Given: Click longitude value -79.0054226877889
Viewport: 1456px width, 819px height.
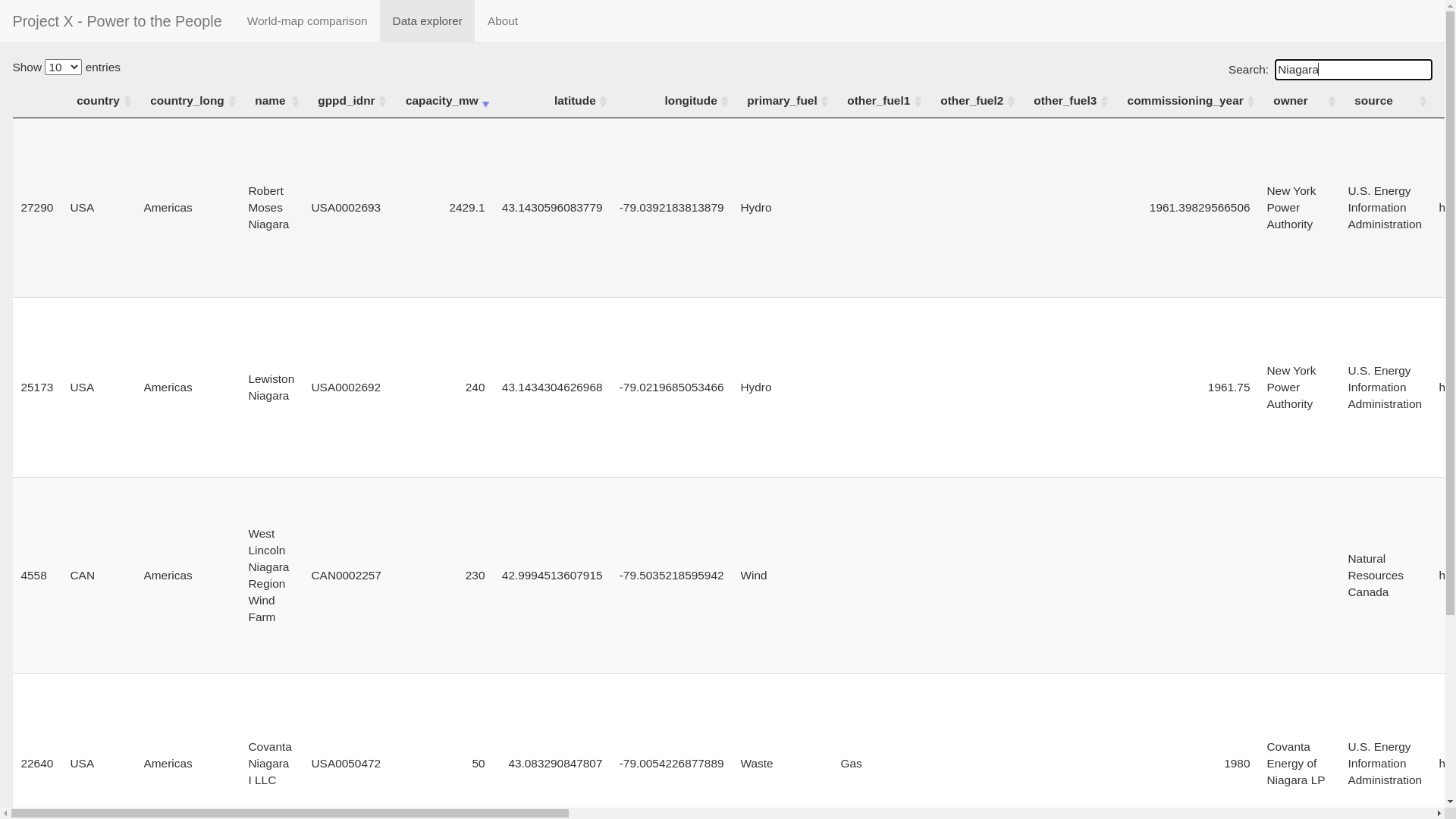Looking at the screenshot, I should (x=671, y=764).
